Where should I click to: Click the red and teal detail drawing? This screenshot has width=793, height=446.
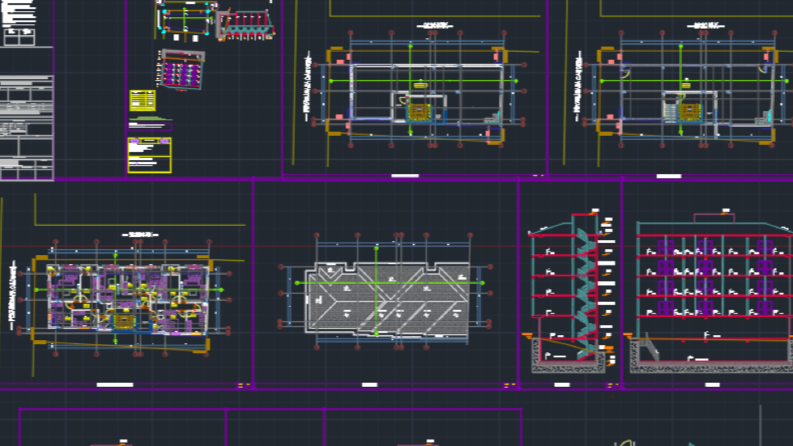click(x=245, y=25)
